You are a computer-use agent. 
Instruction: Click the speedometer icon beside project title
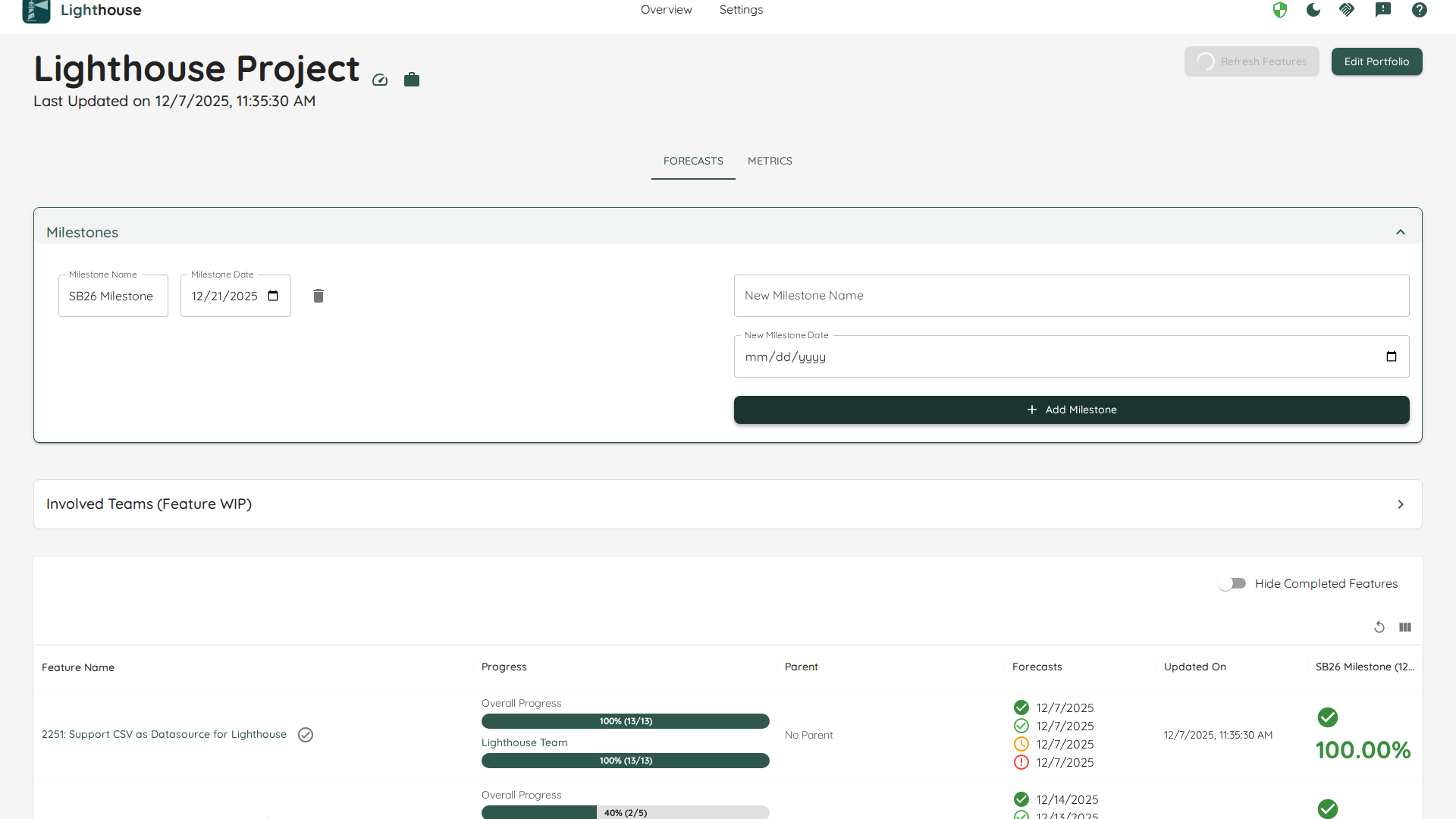tap(380, 80)
